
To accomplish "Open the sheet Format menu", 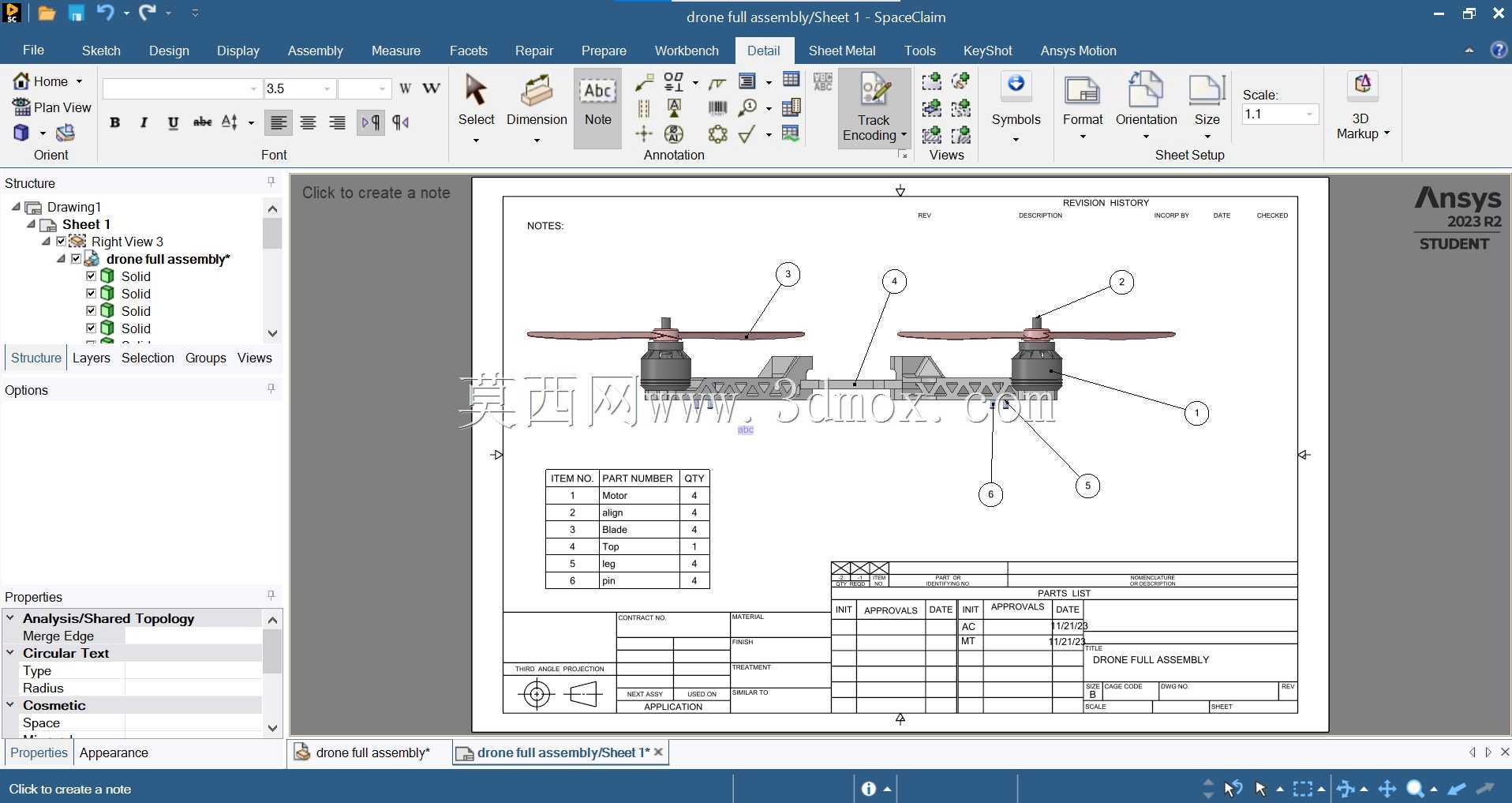I will tap(1082, 108).
